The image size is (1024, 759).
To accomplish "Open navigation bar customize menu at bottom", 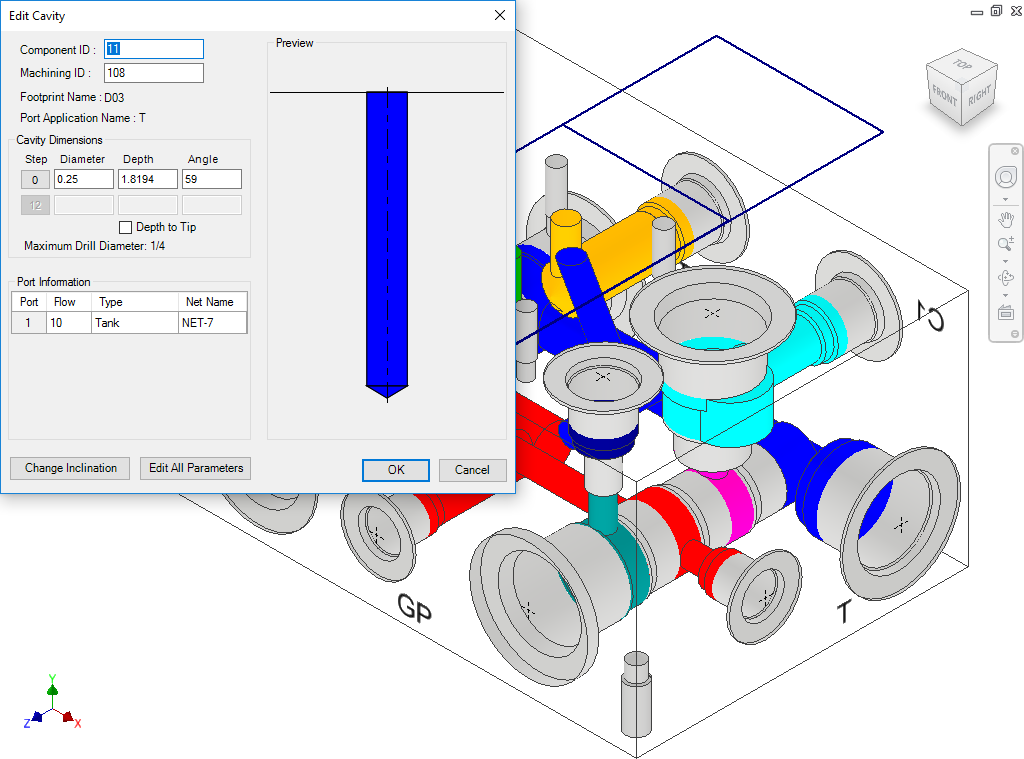I will point(1015,333).
